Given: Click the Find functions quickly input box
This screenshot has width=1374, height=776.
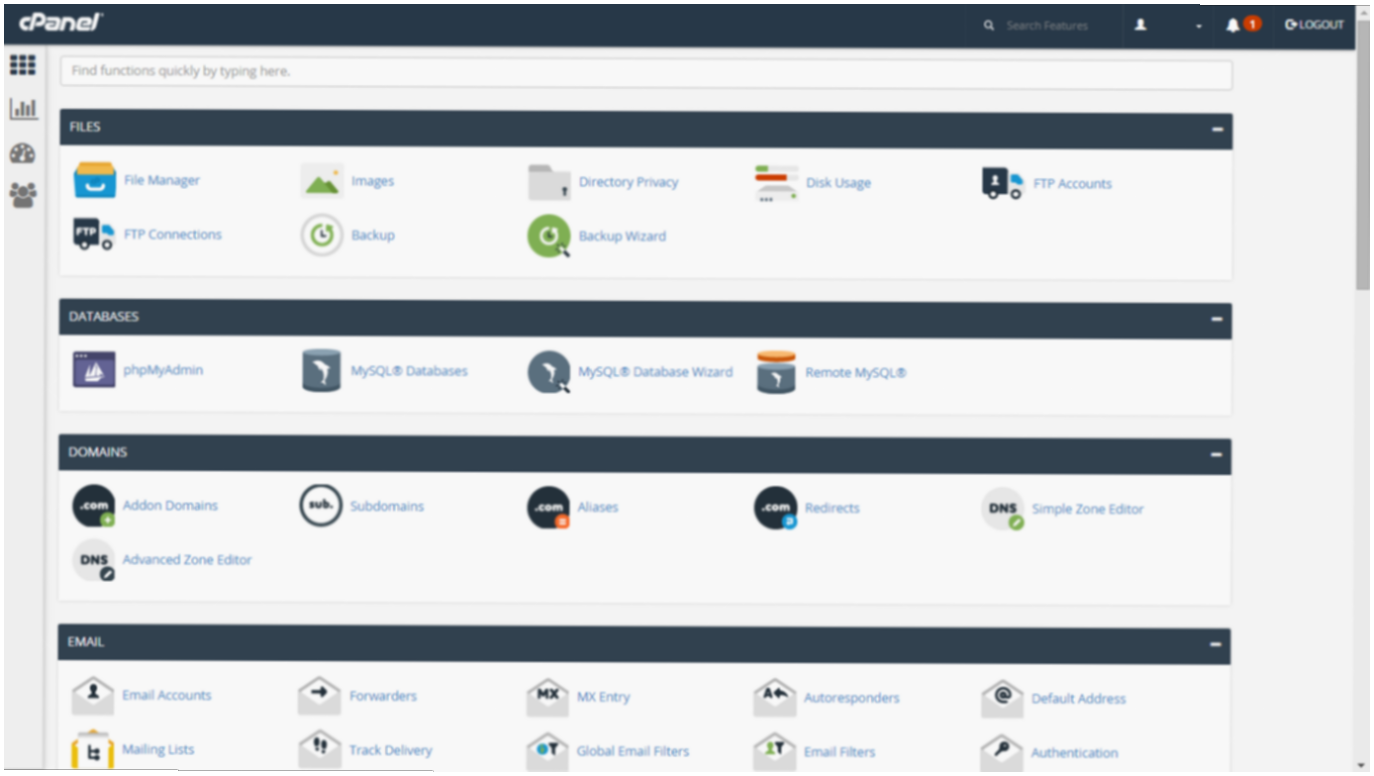Looking at the screenshot, I should (x=646, y=72).
